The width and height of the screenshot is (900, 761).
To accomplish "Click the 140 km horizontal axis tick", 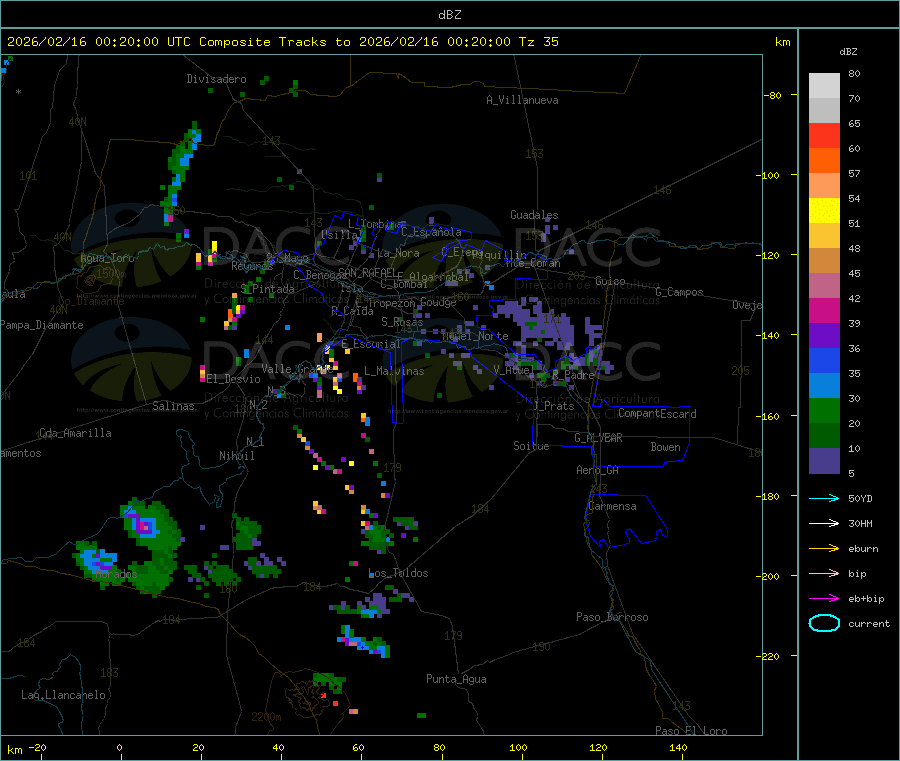I will [x=678, y=747].
